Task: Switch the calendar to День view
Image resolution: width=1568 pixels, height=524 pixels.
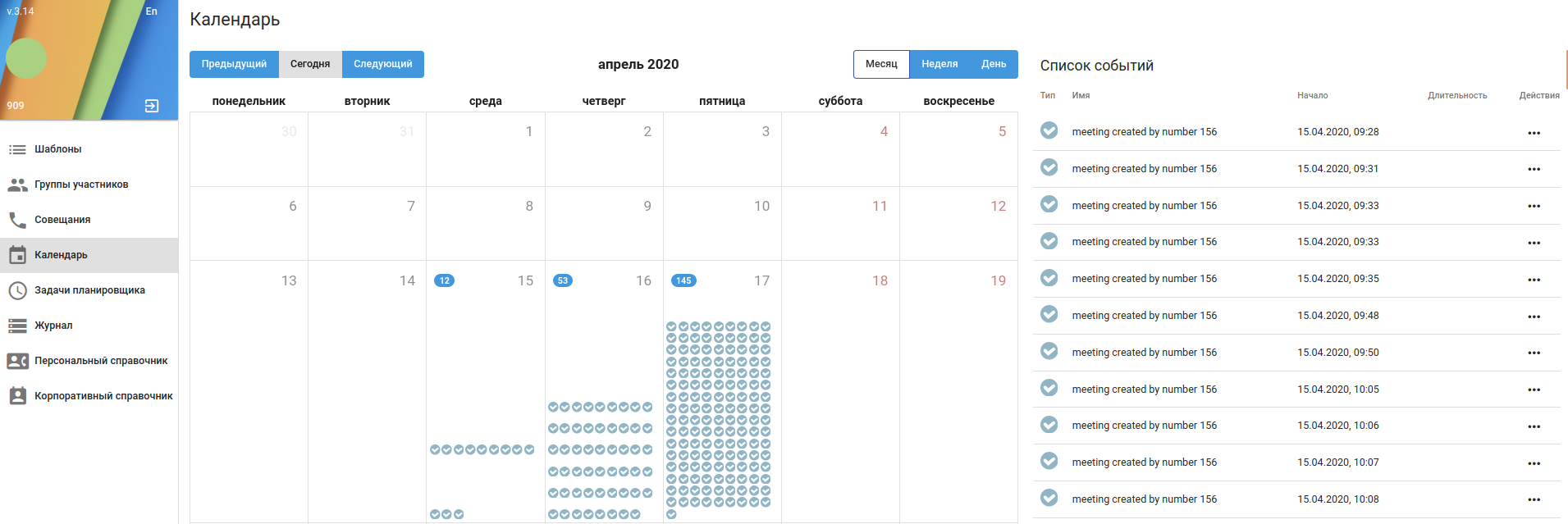Action: 994,64
